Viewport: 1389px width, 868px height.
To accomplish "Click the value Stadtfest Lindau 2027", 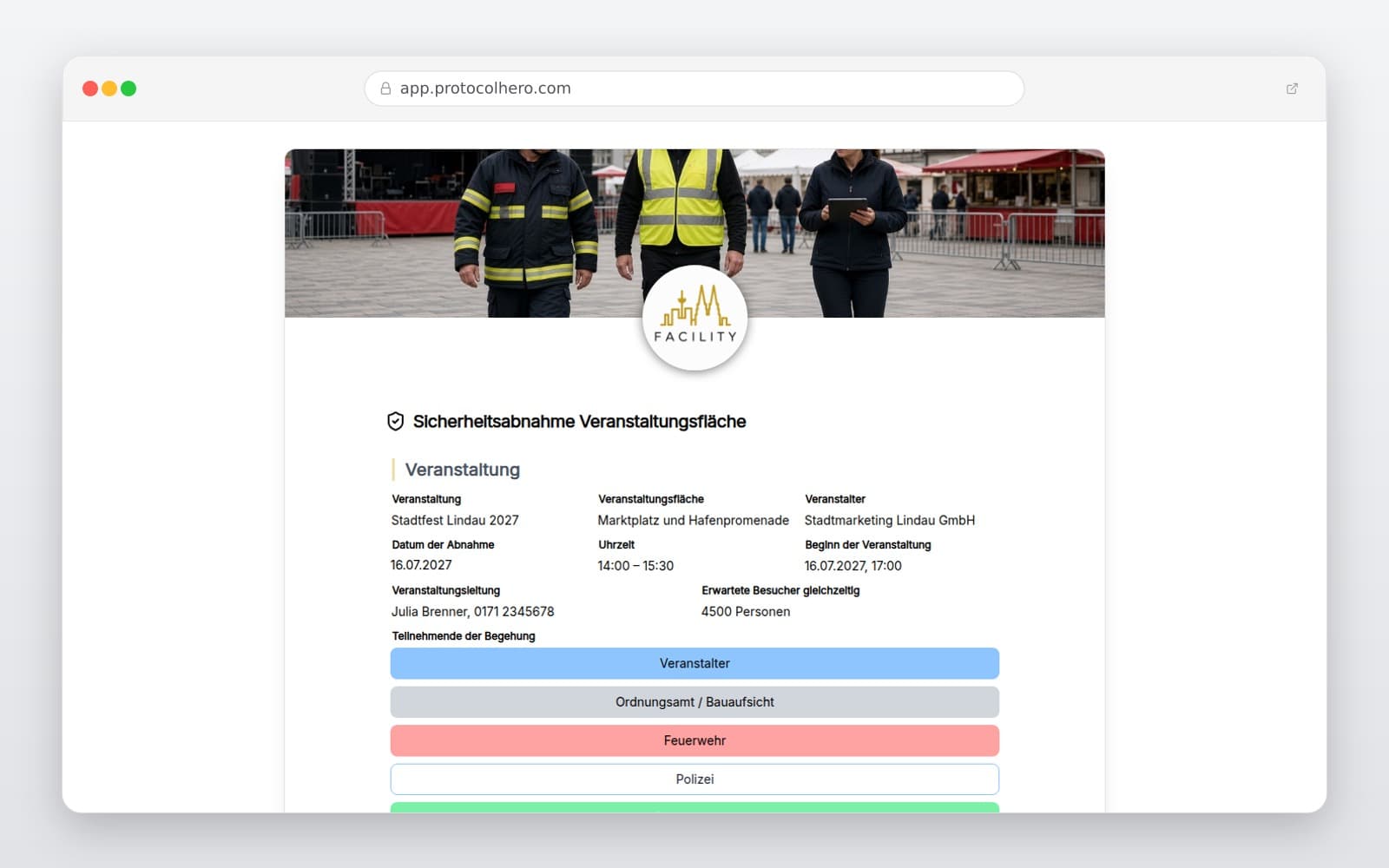I will point(455,520).
